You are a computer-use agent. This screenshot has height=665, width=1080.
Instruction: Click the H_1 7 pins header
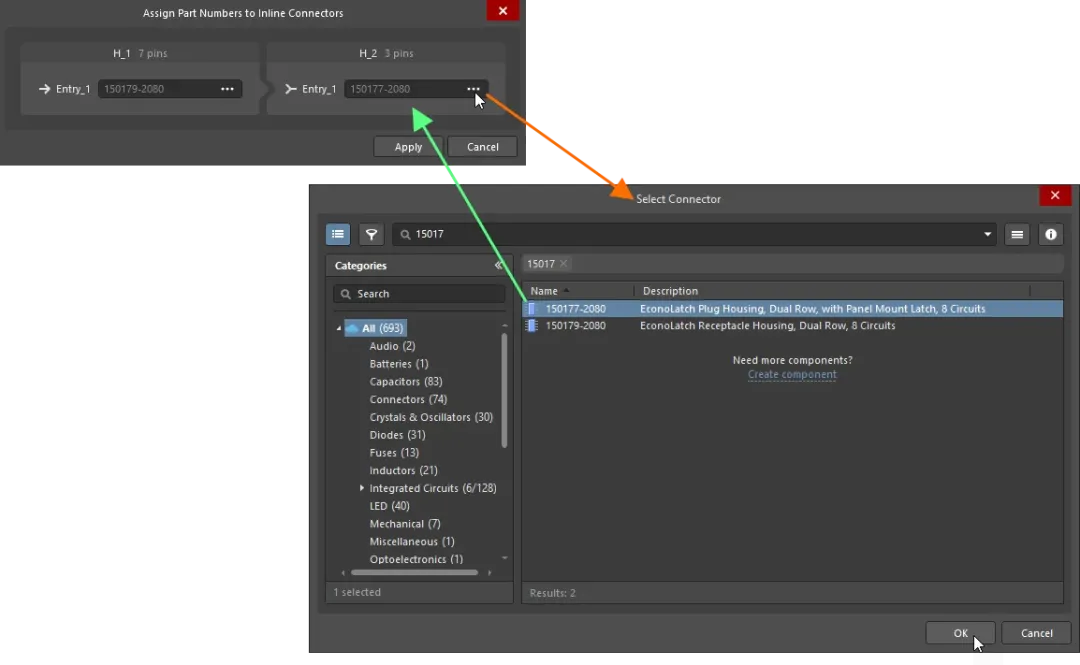[140, 53]
